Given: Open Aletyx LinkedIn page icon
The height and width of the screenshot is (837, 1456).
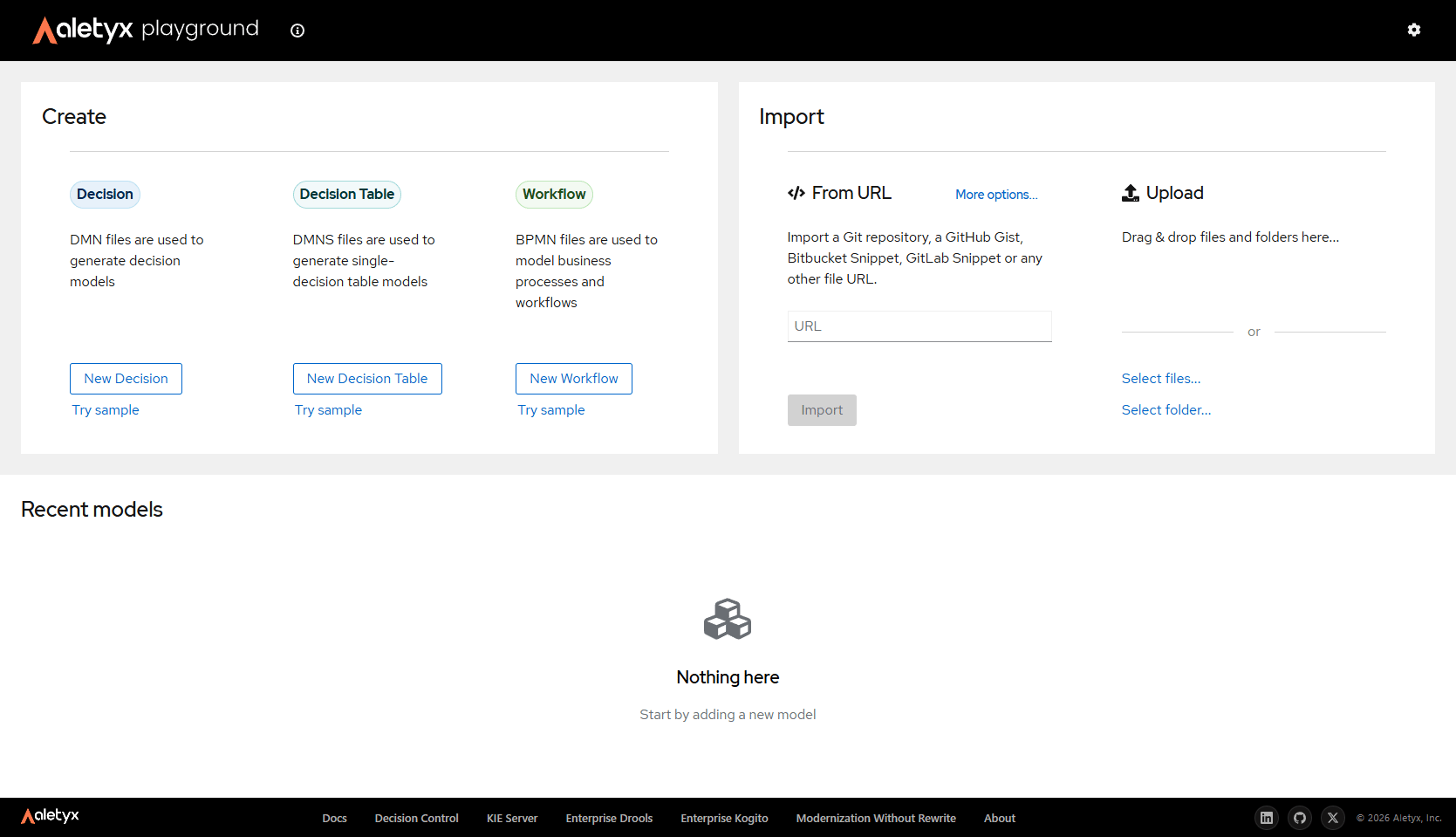Looking at the screenshot, I should pyautogui.click(x=1267, y=818).
